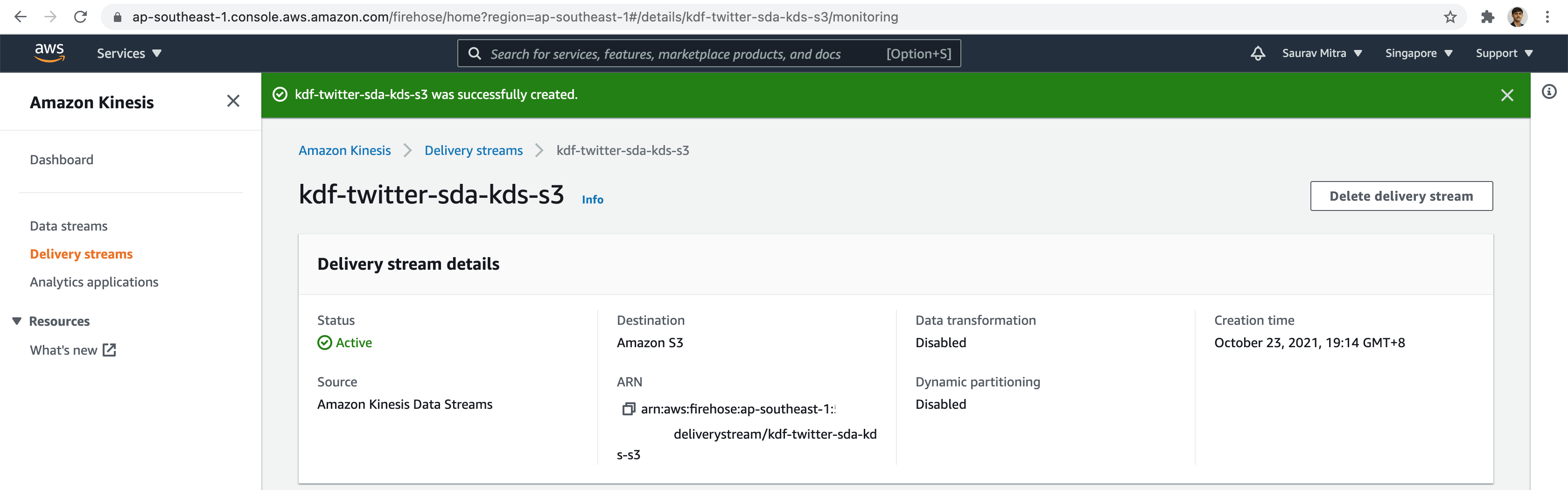Open Data streams in sidebar

coord(69,226)
